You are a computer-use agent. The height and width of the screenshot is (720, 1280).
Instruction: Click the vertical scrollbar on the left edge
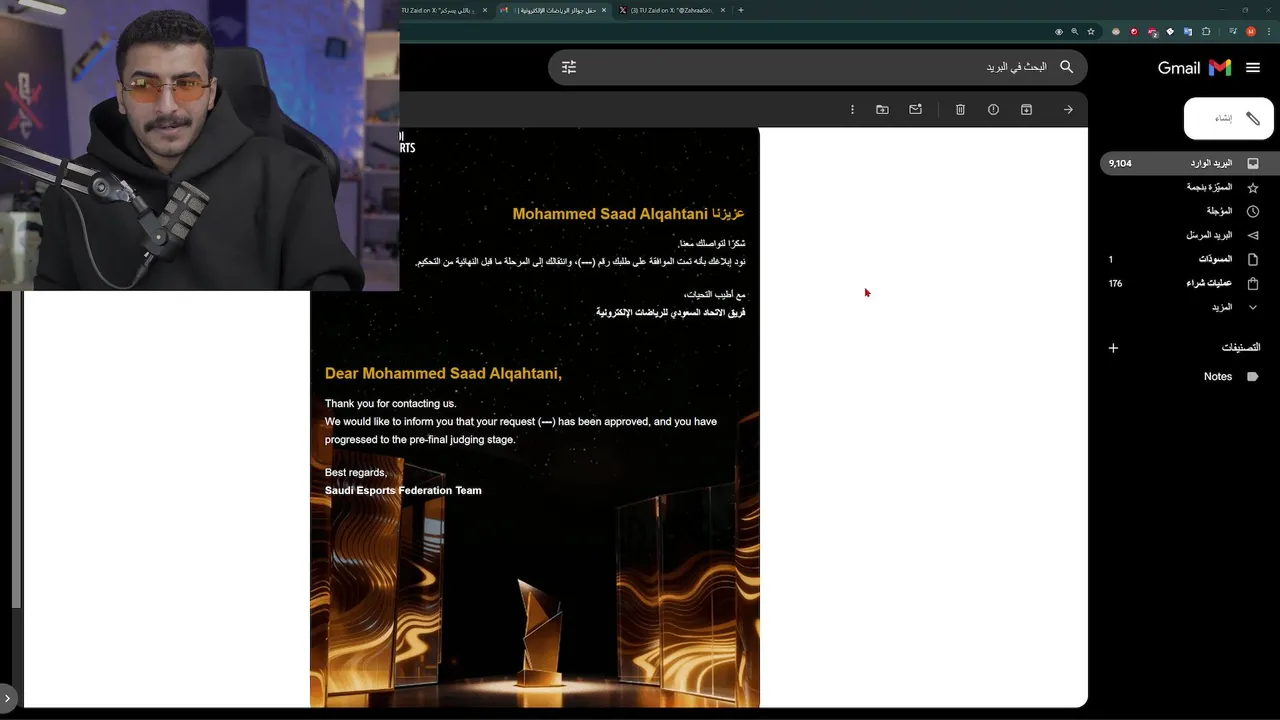click(x=16, y=450)
